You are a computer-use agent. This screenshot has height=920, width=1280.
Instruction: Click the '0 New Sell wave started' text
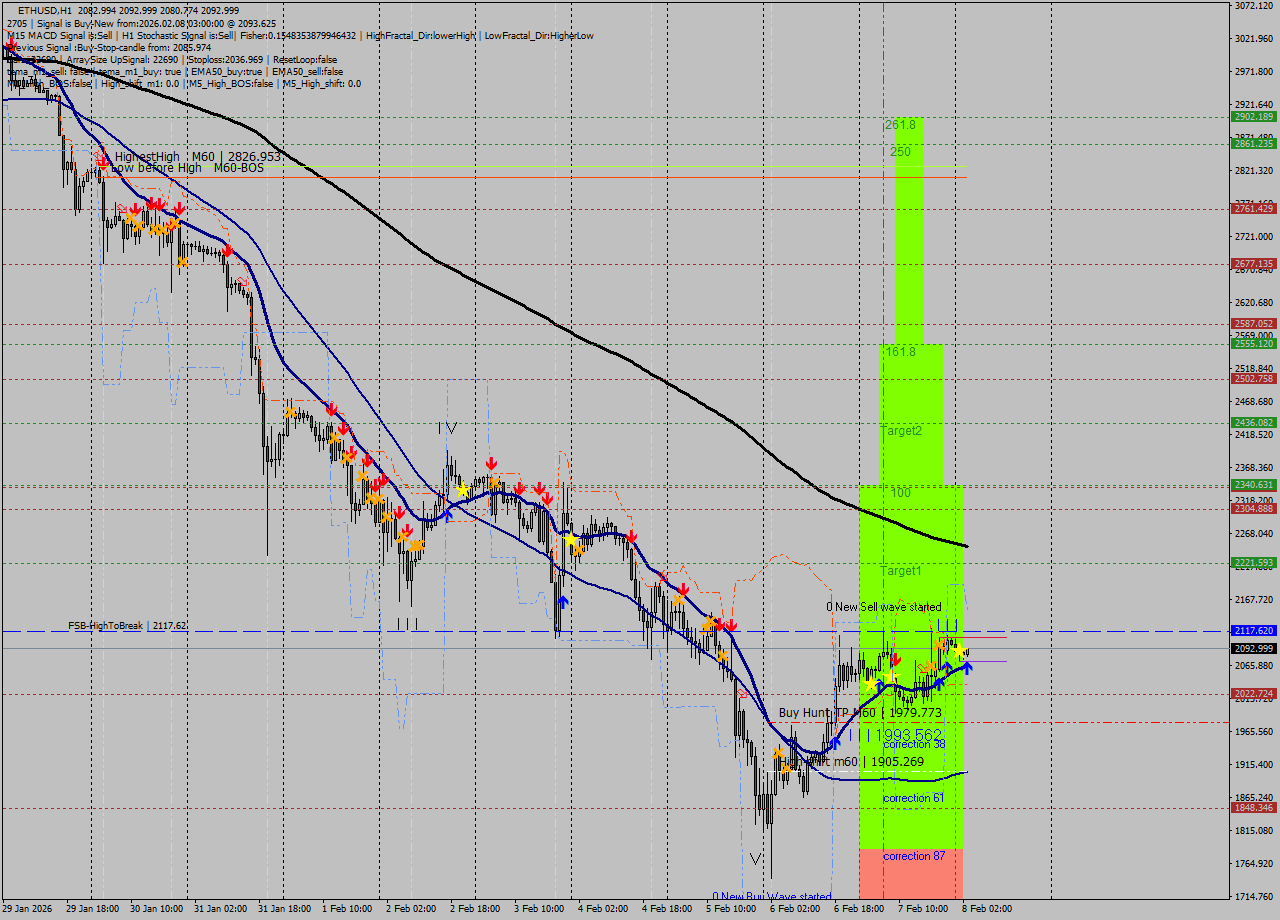coord(883,607)
